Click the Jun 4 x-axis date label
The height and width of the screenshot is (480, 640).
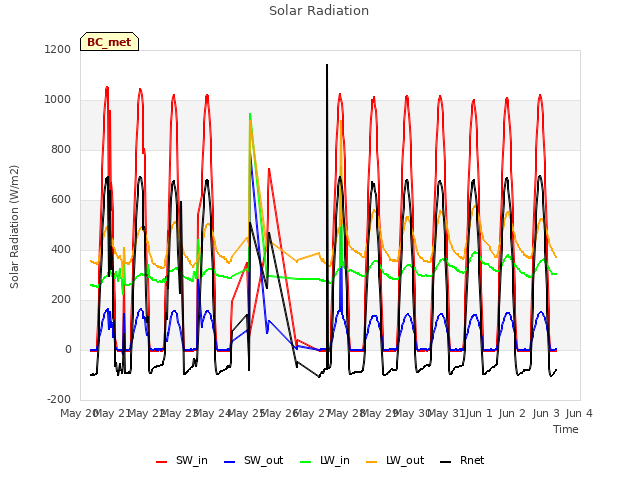[x=579, y=413]
